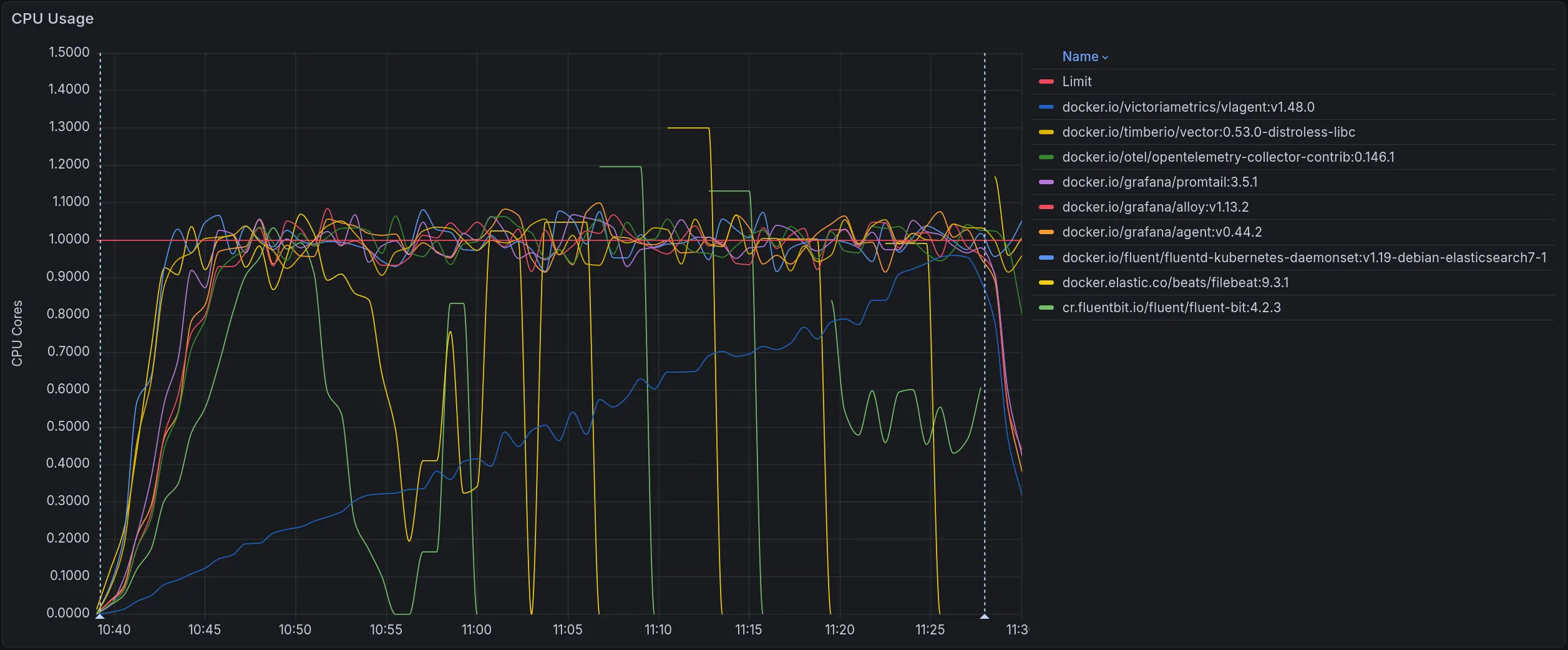Click the Limit series red color swatch
1568x650 pixels.
click(1046, 82)
